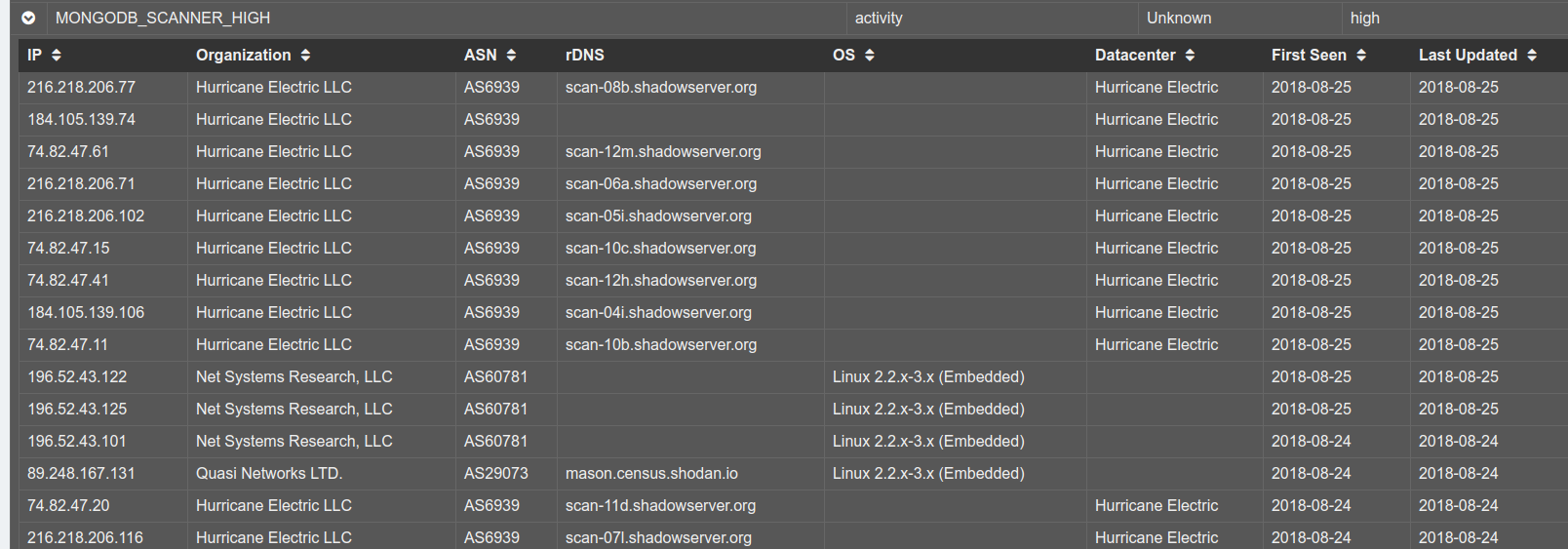Sort by ASN column sort icon

[511, 55]
